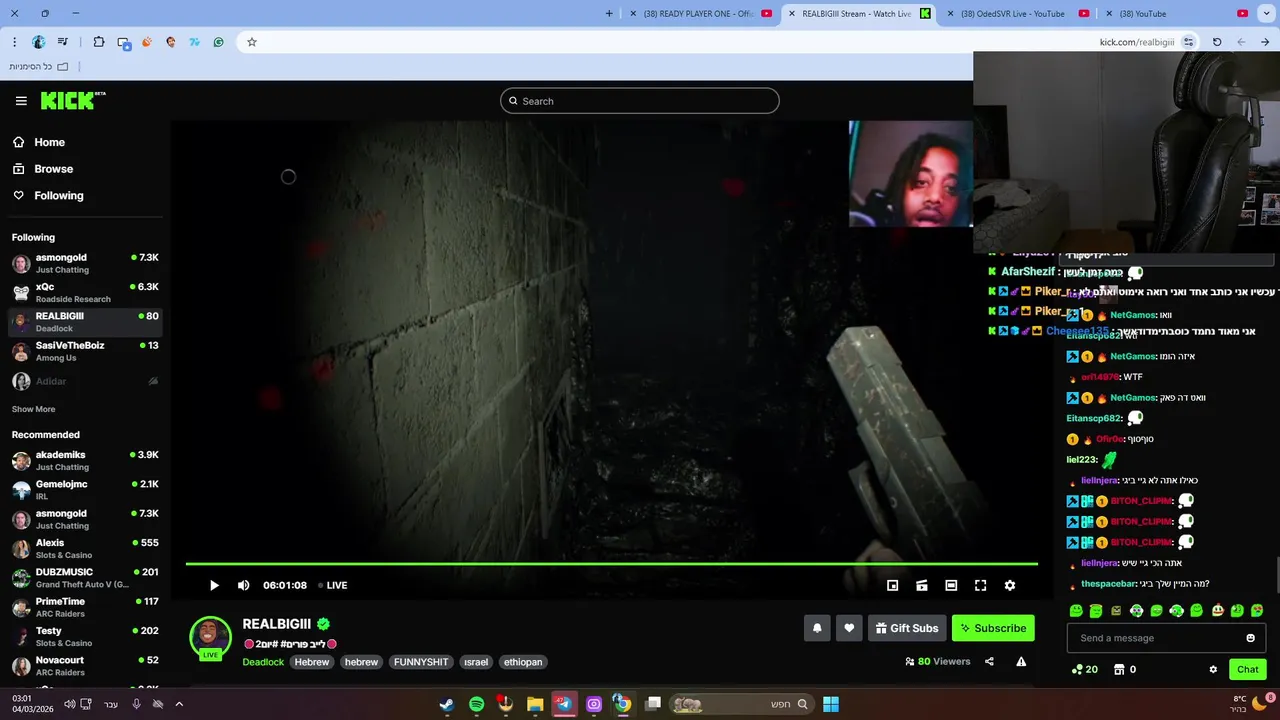
Task: Report stream with warning triangle icon
Action: tap(1021, 661)
